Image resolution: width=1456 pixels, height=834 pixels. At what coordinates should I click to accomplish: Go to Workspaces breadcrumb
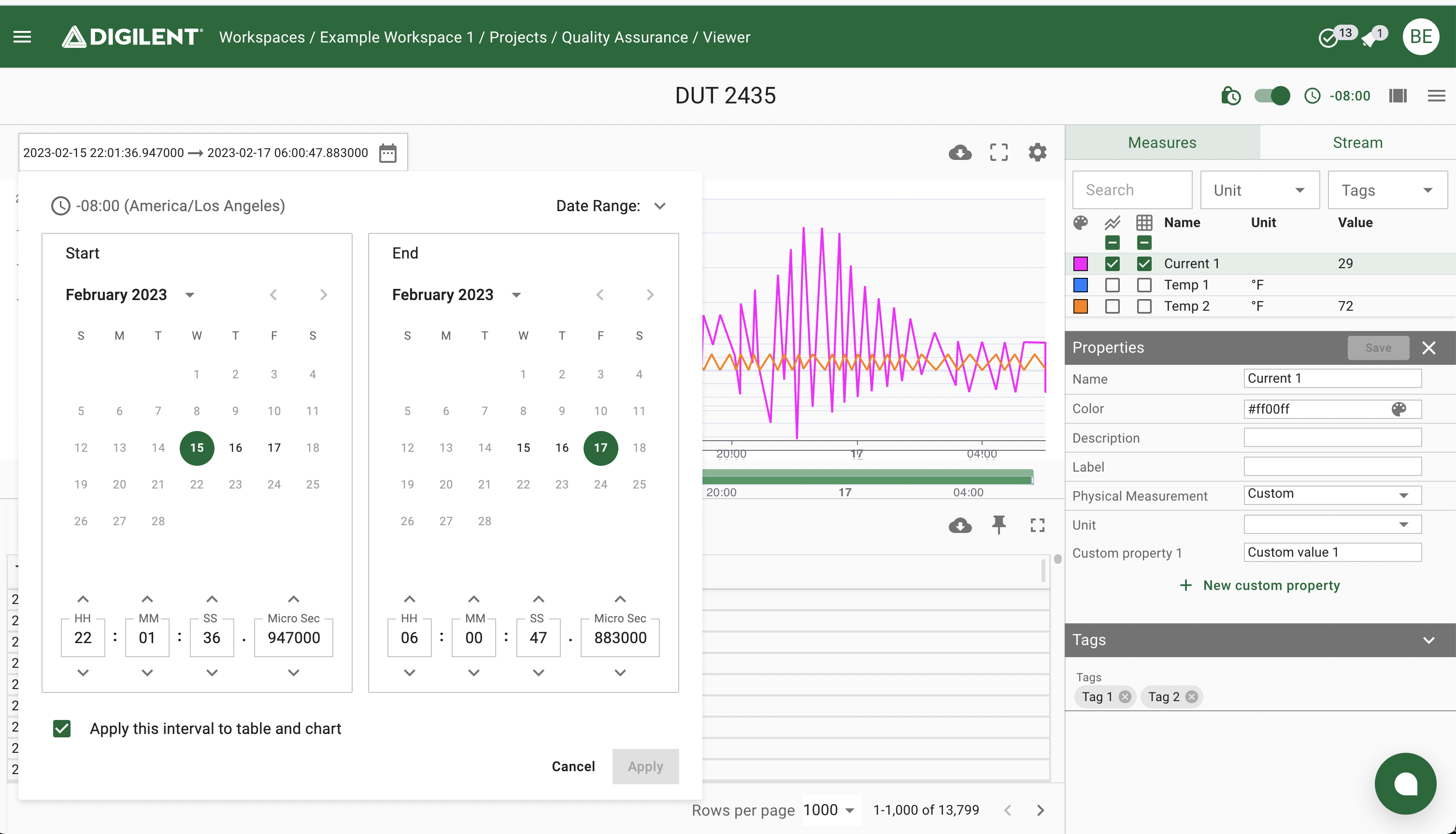pyautogui.click(x=262, y=37)
